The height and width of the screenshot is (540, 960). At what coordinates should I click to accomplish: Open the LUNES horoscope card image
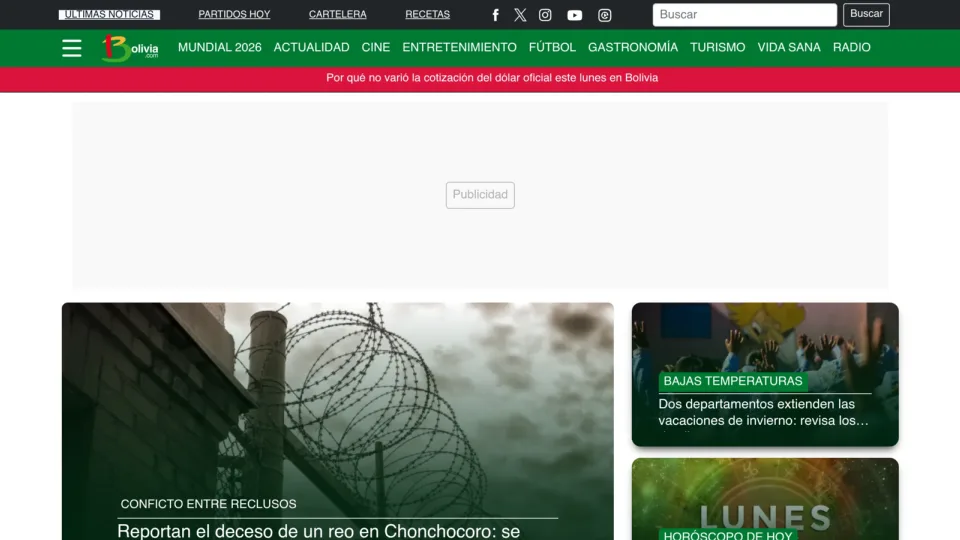tap(765, 499)
